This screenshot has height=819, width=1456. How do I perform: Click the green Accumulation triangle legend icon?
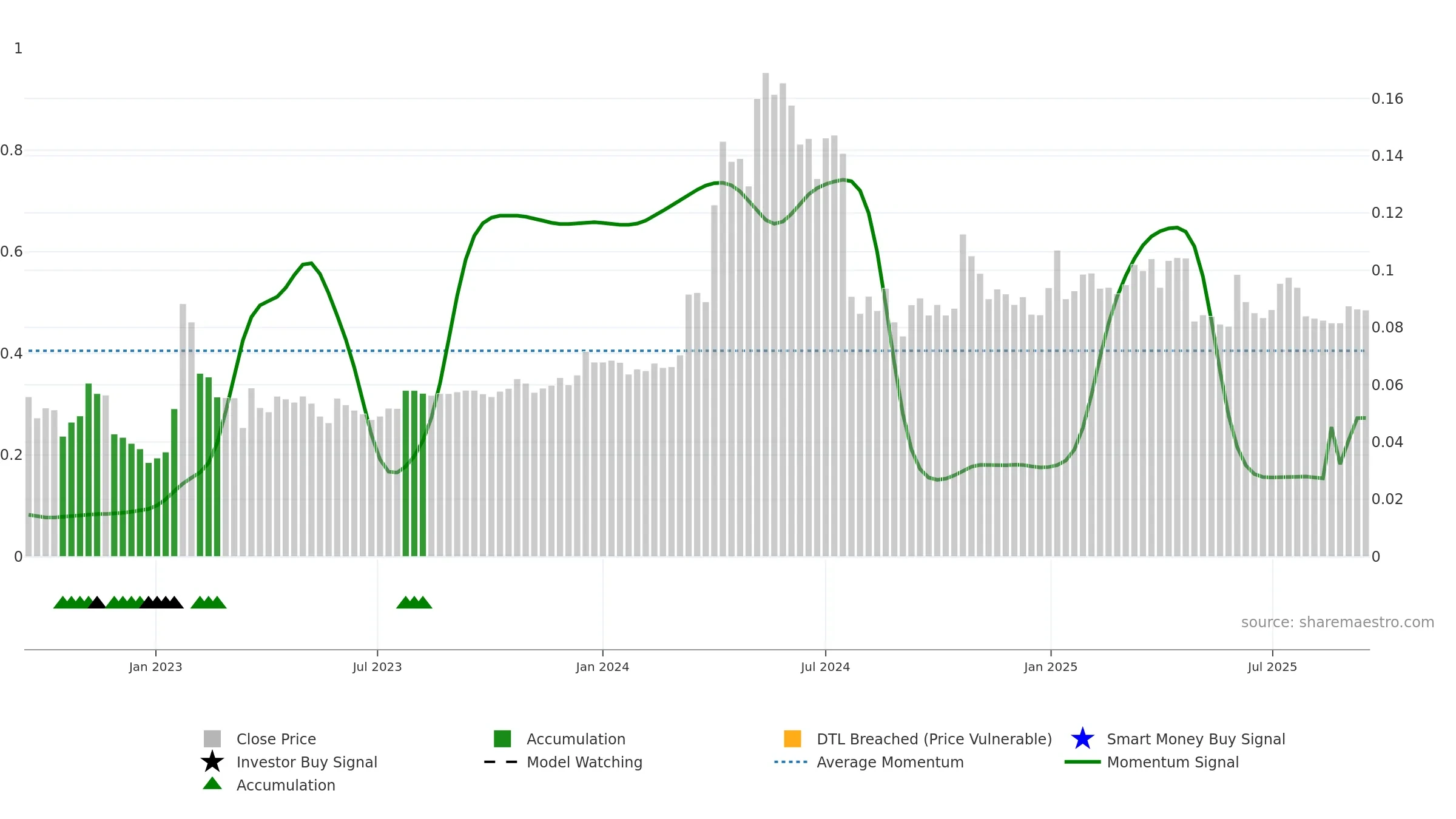[212, 783]
